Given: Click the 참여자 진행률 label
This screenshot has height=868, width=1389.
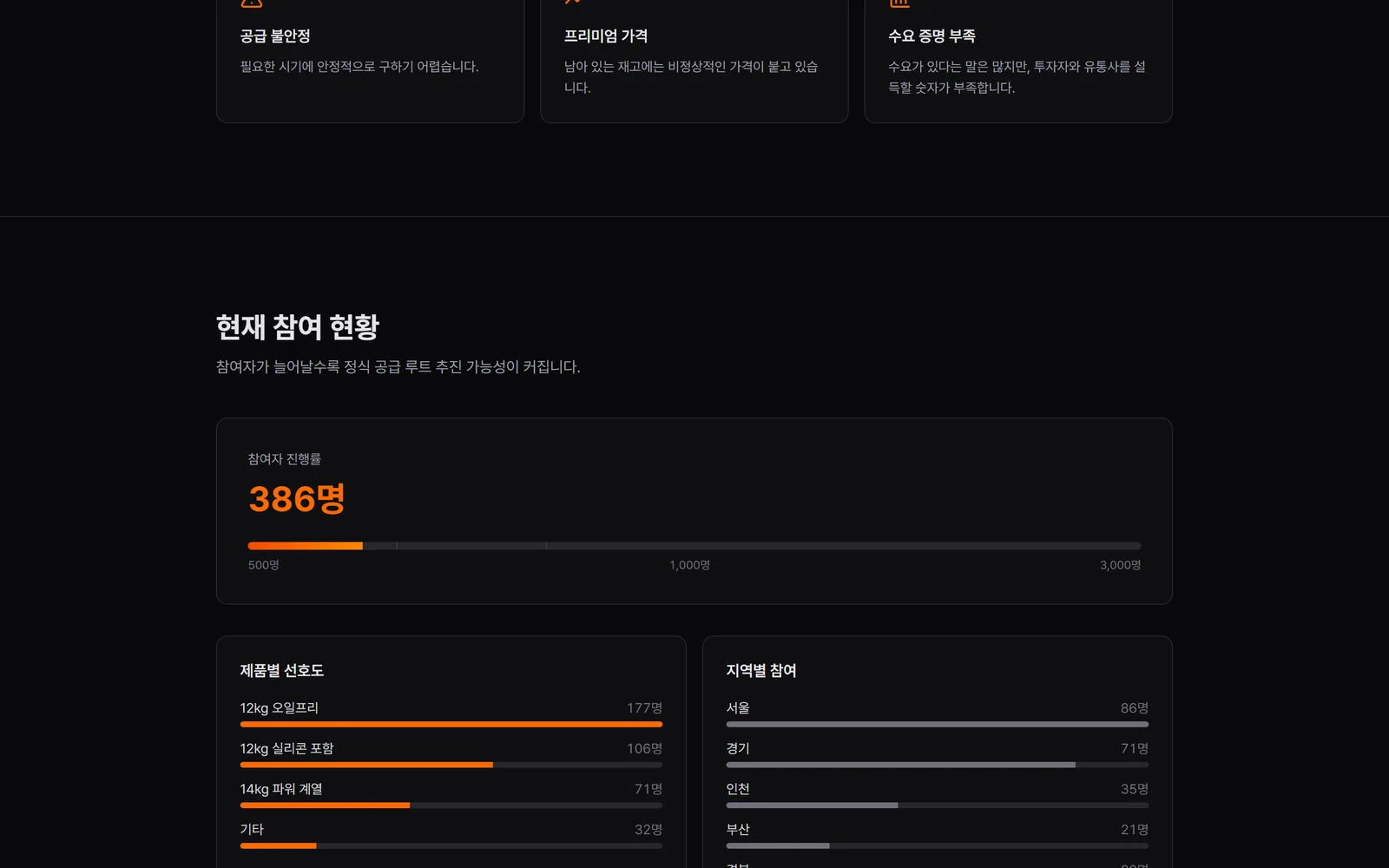Looking at the screenshot, I should pyautogui.click(x=285, y=459).
